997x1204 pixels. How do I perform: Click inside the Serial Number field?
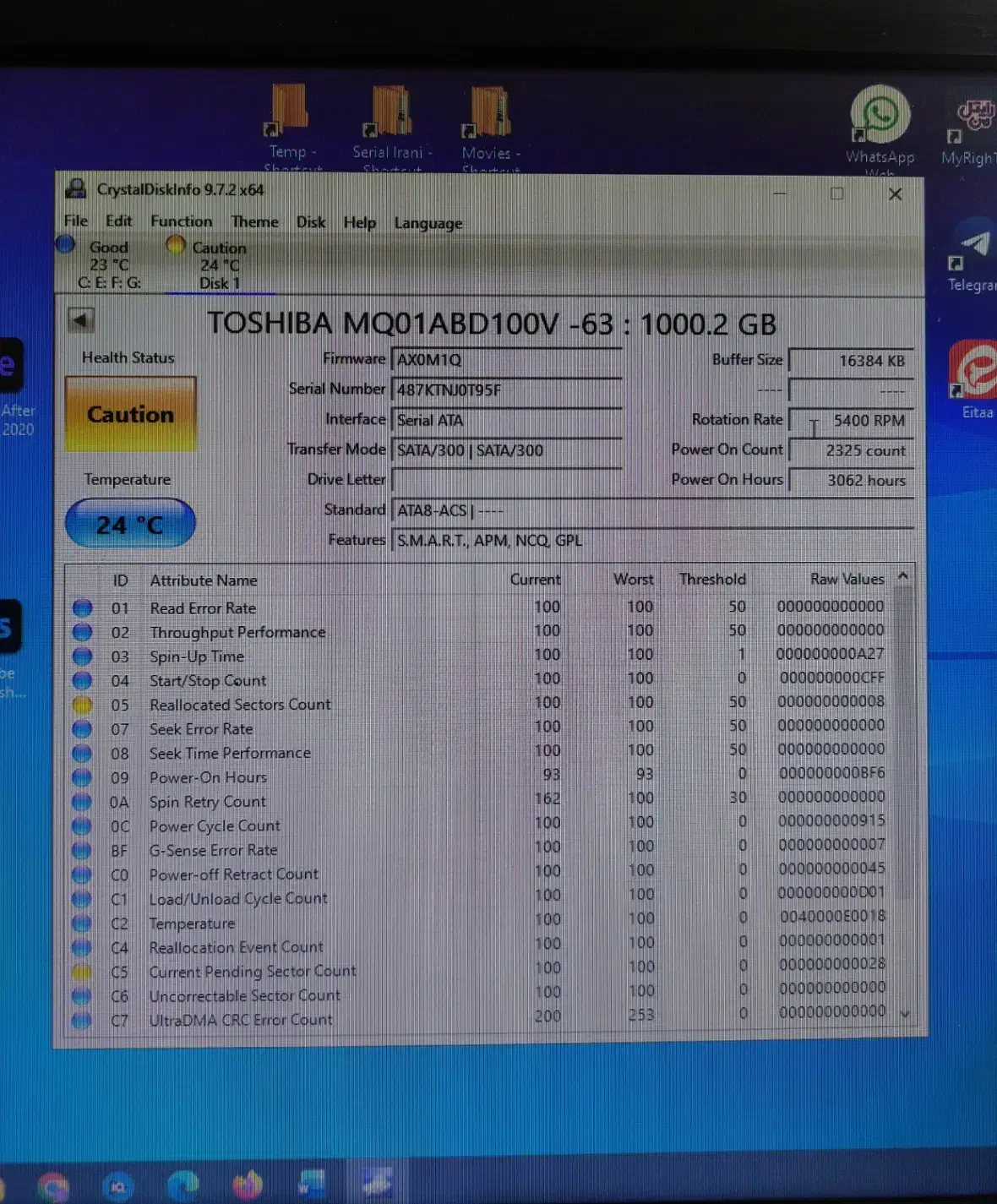507,390
